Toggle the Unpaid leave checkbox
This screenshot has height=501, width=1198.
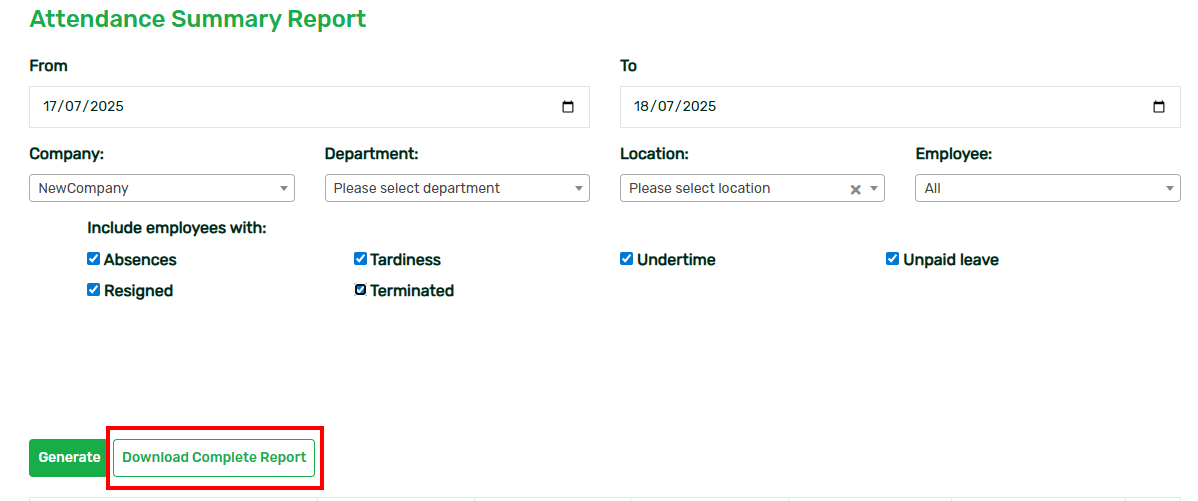pos(892,259)
